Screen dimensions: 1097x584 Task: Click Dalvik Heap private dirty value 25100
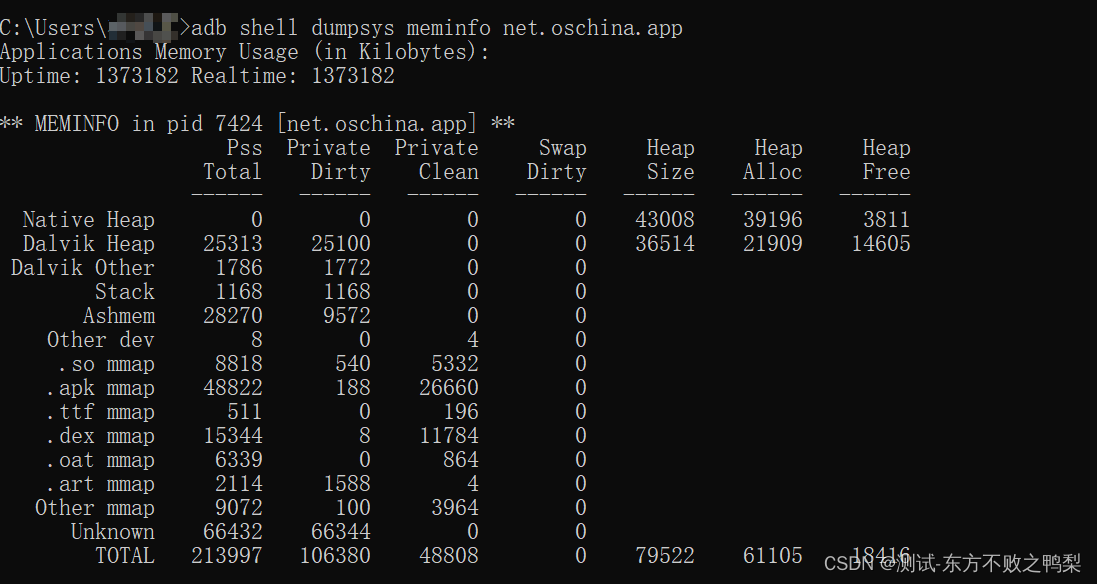pyautogui.click(x=341, y=243)
